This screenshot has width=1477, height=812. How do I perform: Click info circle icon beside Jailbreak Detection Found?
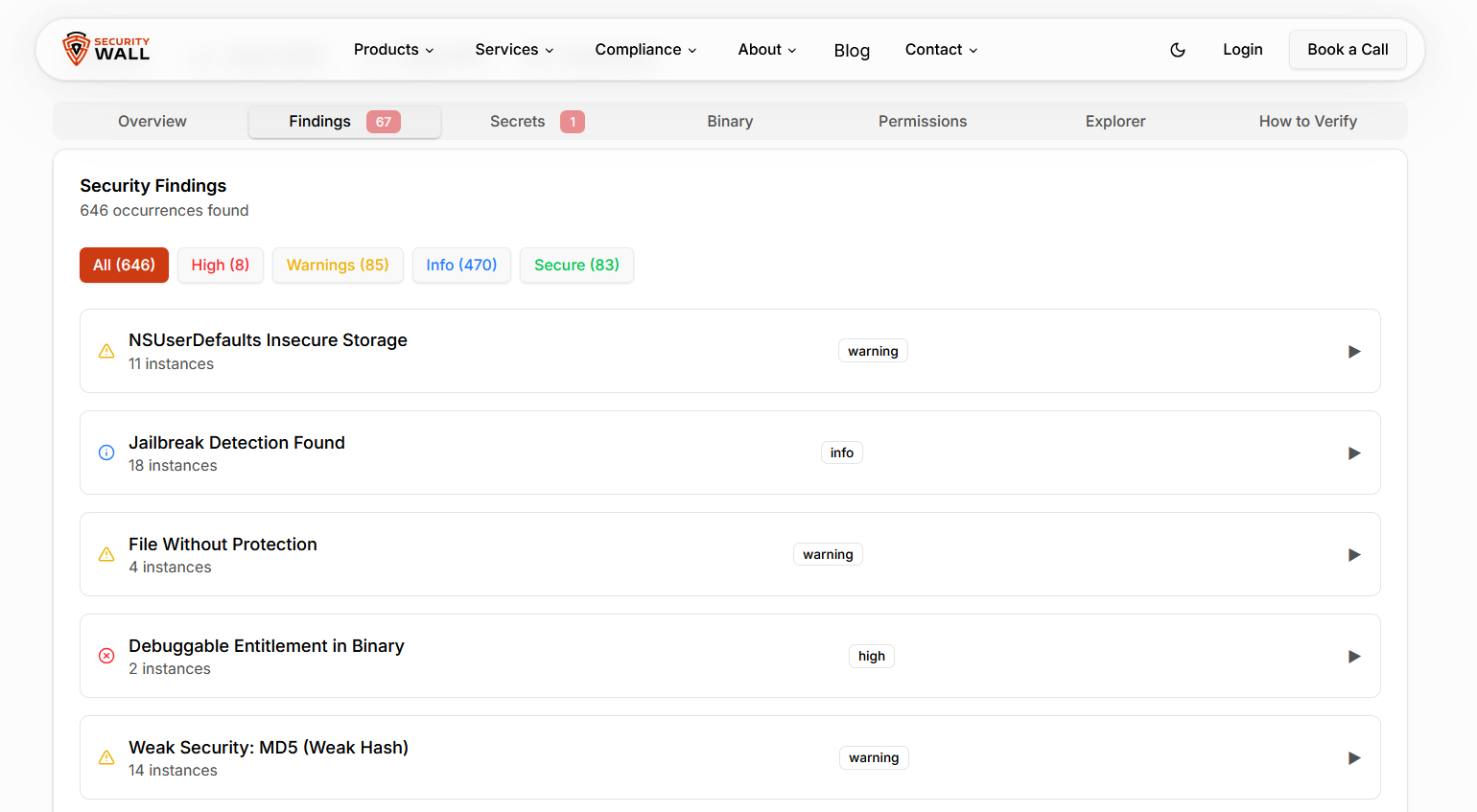click(x=106, y=453)
